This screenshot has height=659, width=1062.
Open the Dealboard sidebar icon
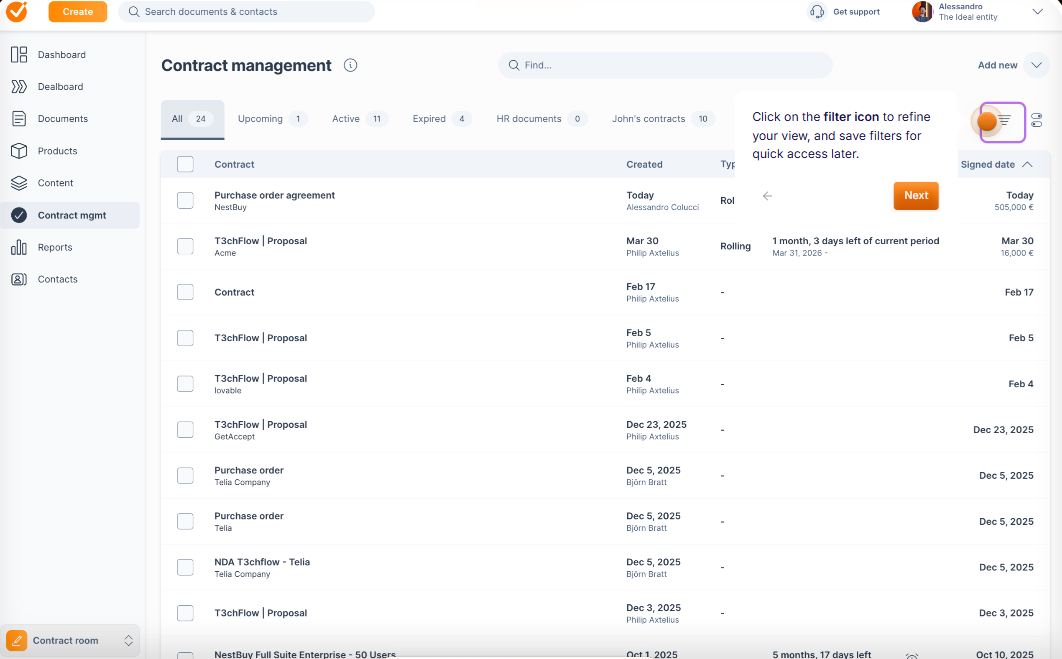(19, 87)
